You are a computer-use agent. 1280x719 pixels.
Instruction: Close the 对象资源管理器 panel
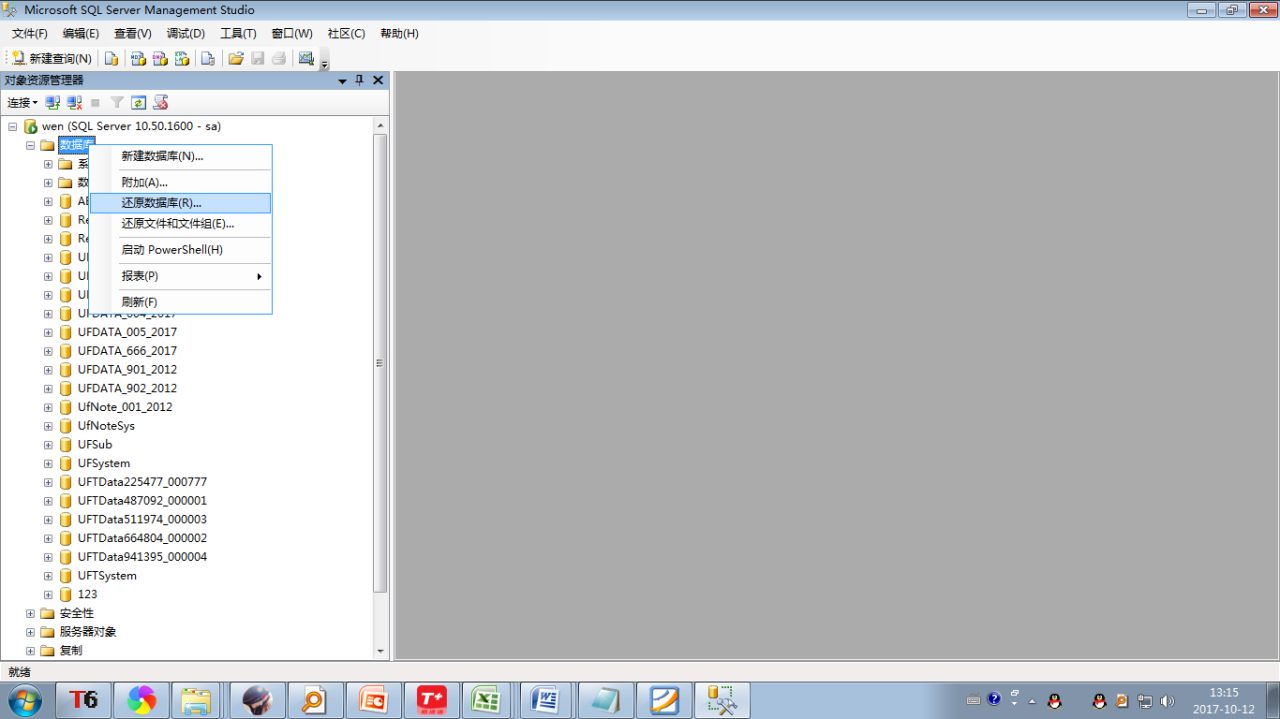click(x=378, y=81)
